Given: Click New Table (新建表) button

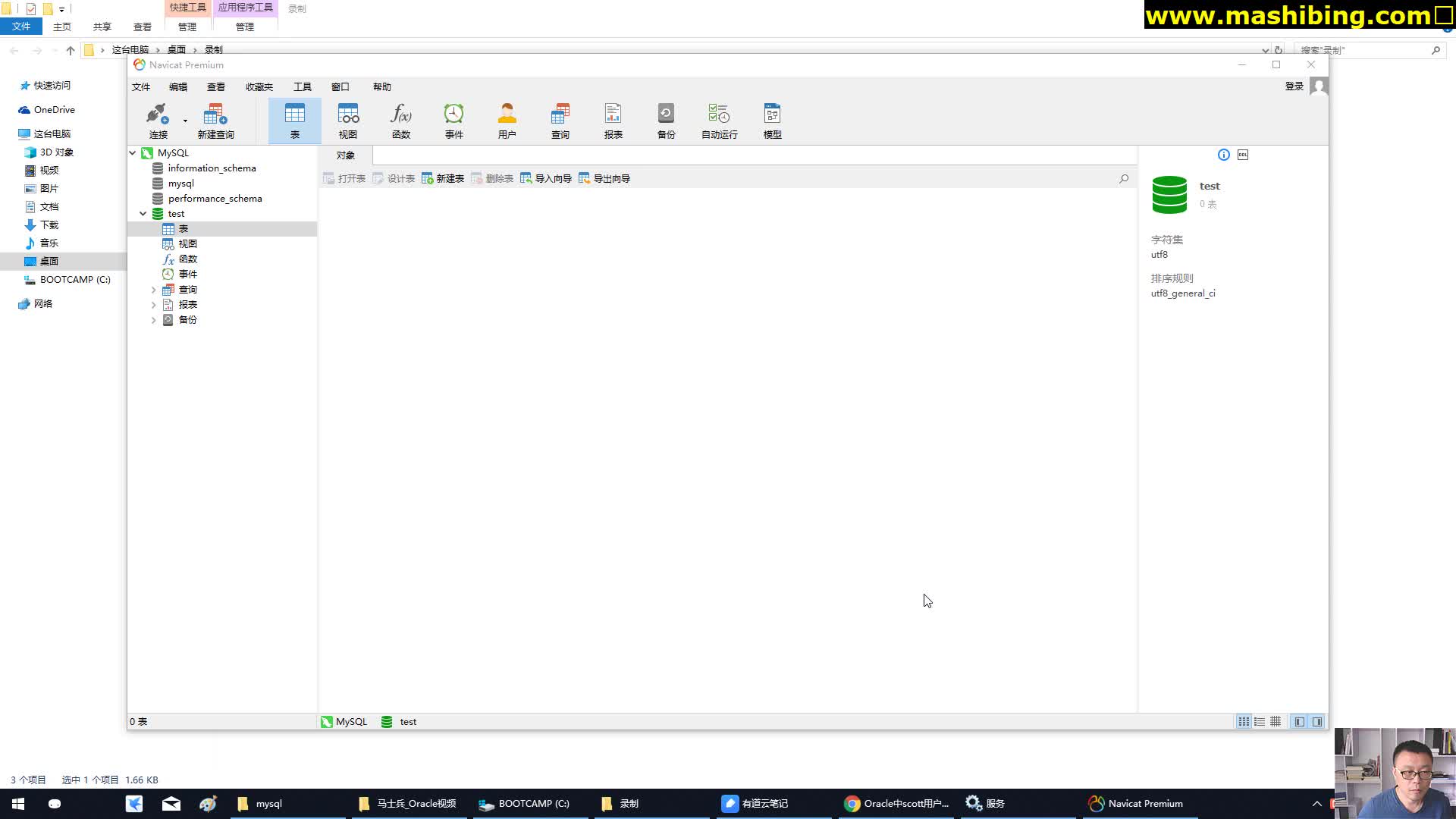Looking at the screenshot, I should coord(443,179).
